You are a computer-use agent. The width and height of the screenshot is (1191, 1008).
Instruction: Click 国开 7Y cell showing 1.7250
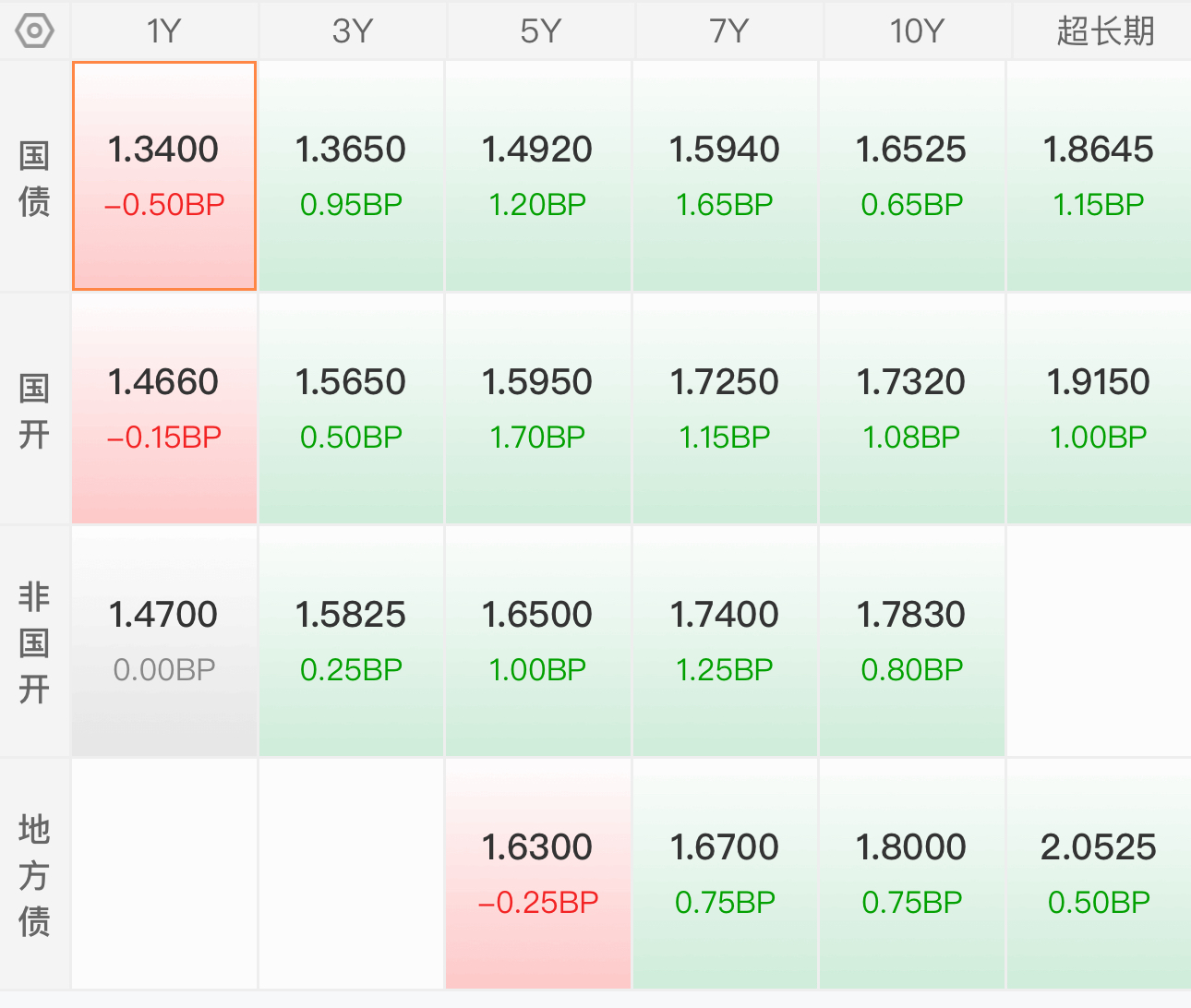pyautogui.click(x=725, y=409)
